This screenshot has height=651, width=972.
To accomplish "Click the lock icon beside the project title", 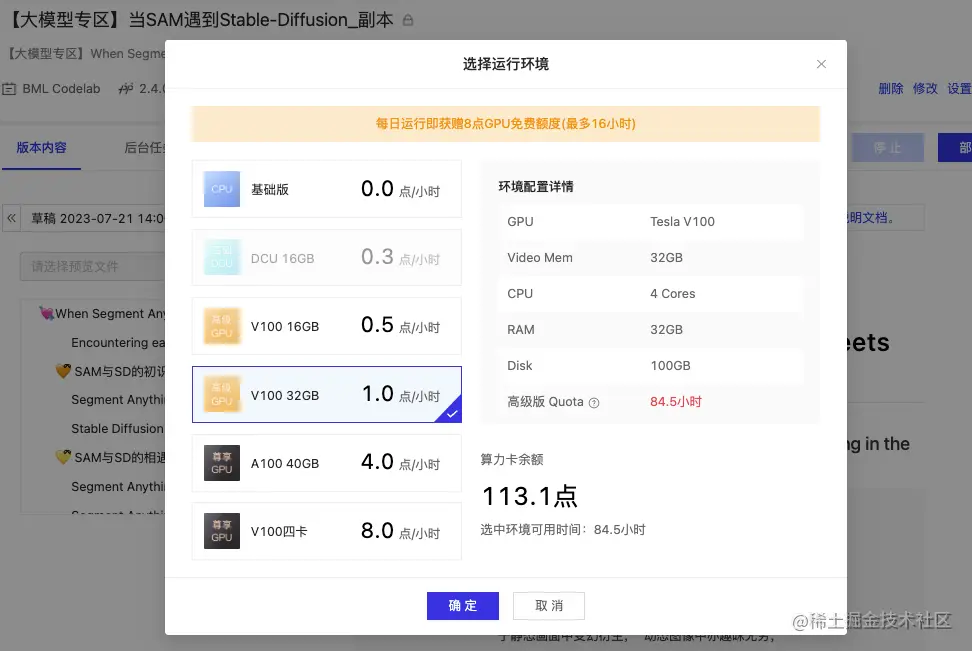I will click(407, 19).
